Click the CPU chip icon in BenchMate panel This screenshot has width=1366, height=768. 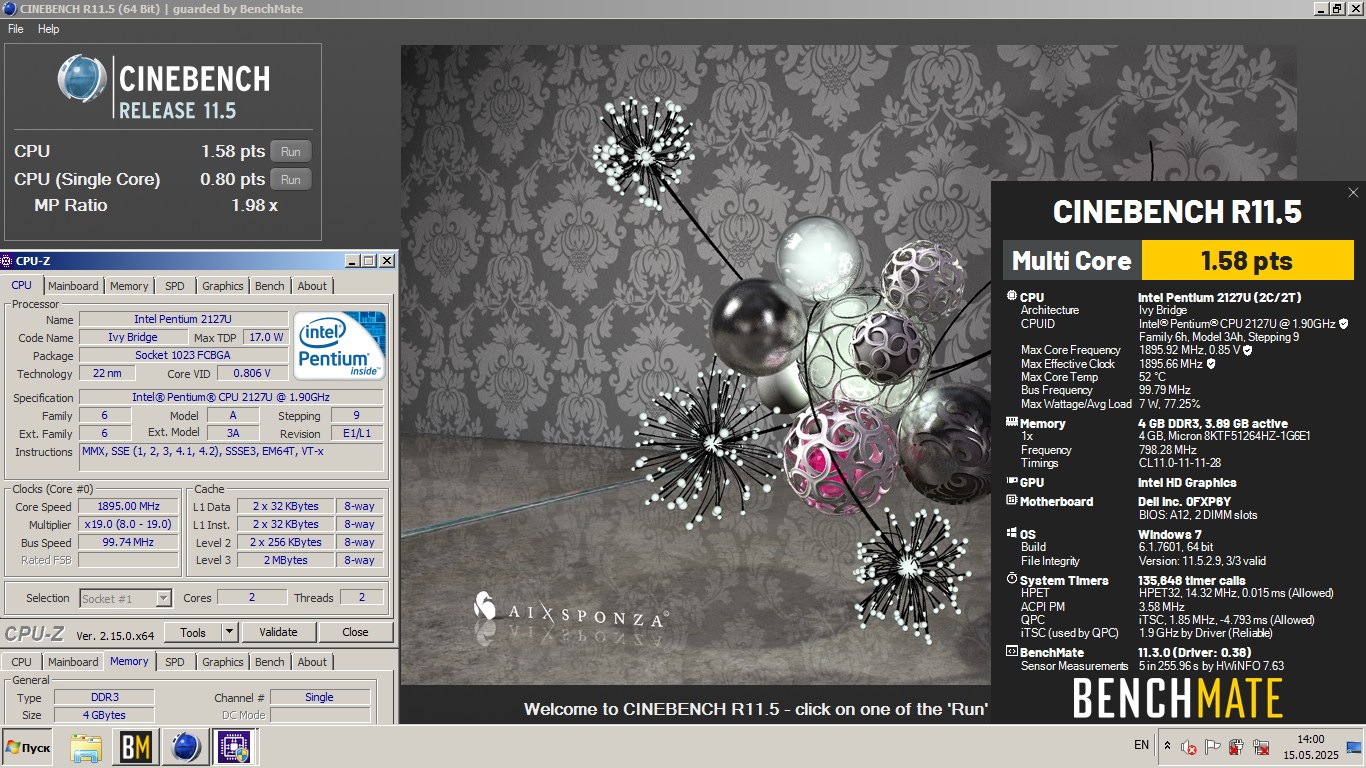click(x=1011, y=297)
